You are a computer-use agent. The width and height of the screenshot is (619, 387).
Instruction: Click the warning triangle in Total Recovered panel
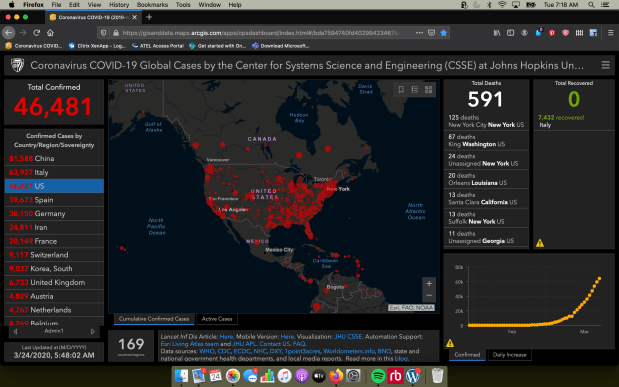(x=540, y=243)
